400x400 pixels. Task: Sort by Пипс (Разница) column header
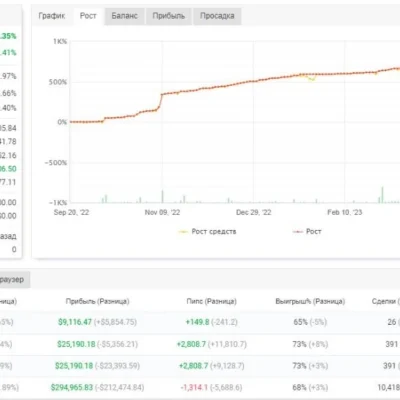212,301
